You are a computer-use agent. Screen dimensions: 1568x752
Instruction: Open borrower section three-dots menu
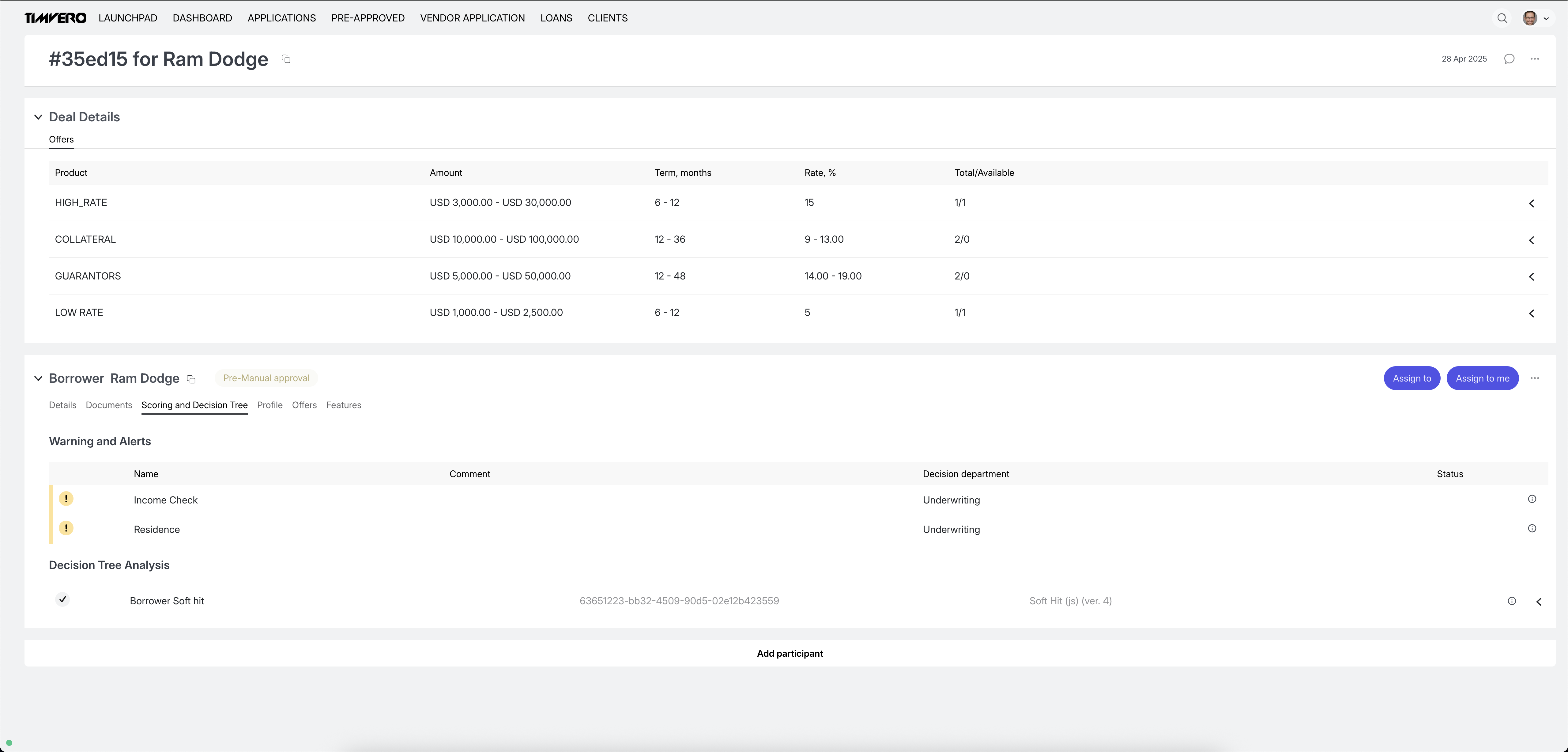(1535, 378)
